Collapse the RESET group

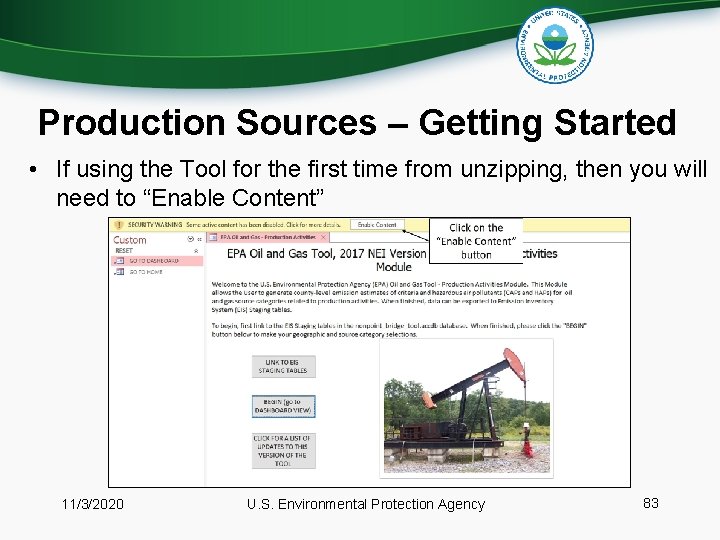[x=196, y=251]
